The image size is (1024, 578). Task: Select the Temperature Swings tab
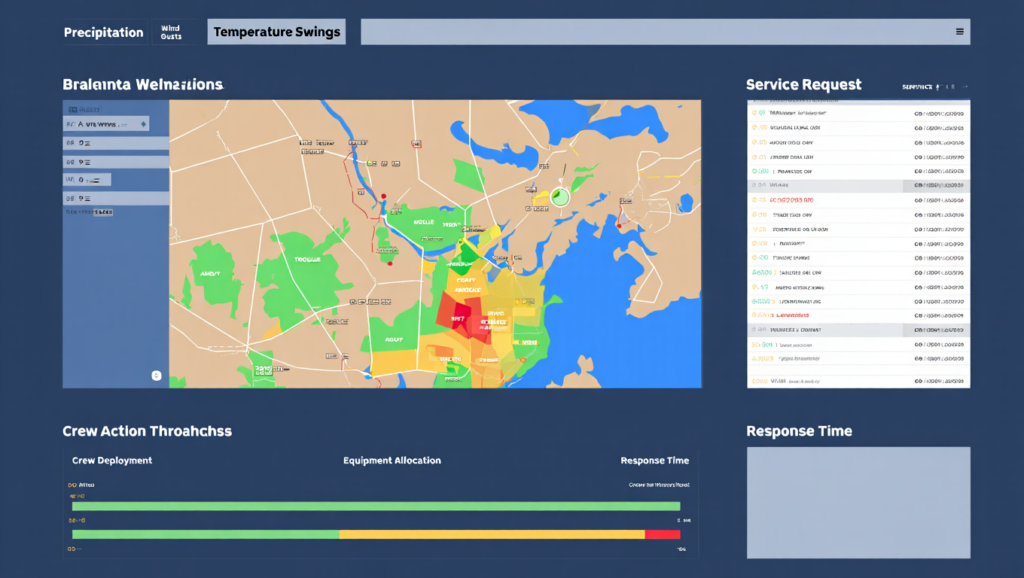tap(276, 32)
